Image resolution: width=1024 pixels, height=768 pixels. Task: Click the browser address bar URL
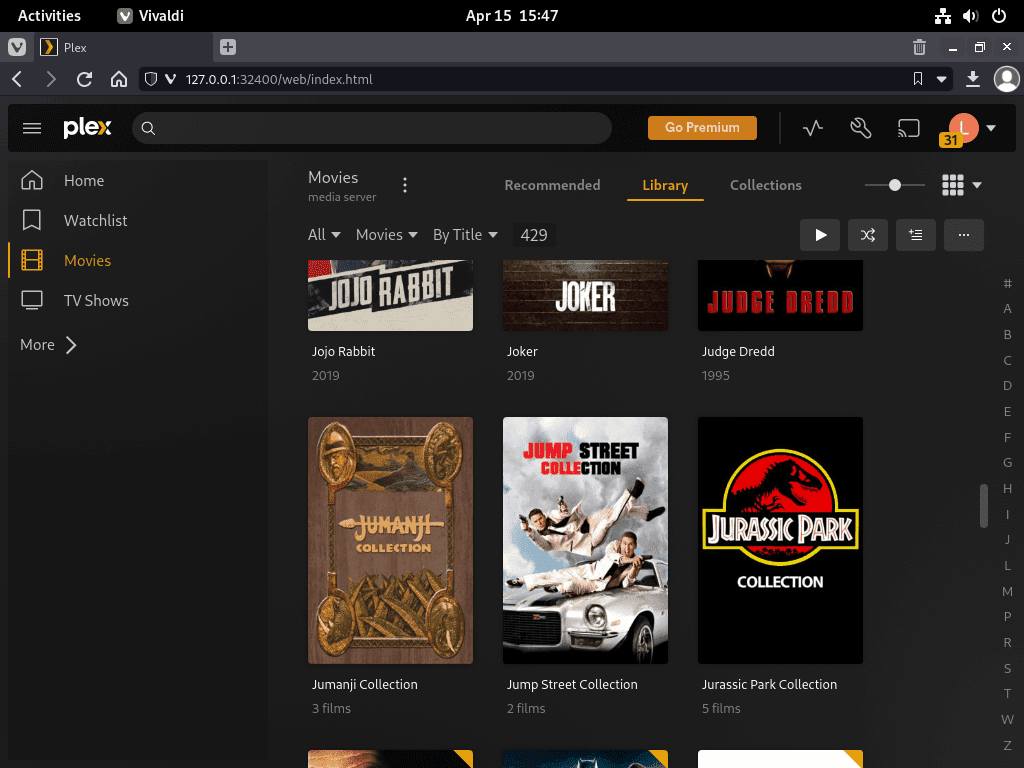(x=279, y=79)
